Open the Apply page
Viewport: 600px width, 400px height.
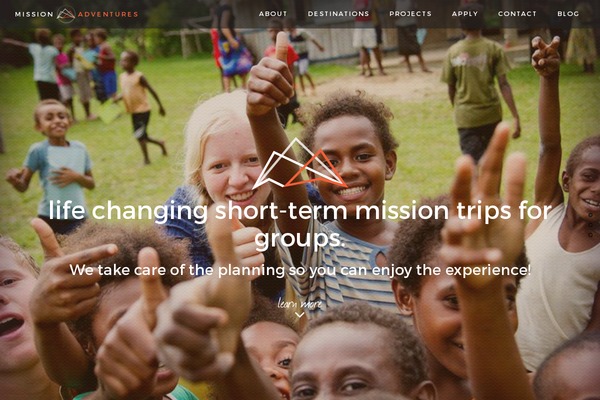pyautogui.click(x=465, y=14)
